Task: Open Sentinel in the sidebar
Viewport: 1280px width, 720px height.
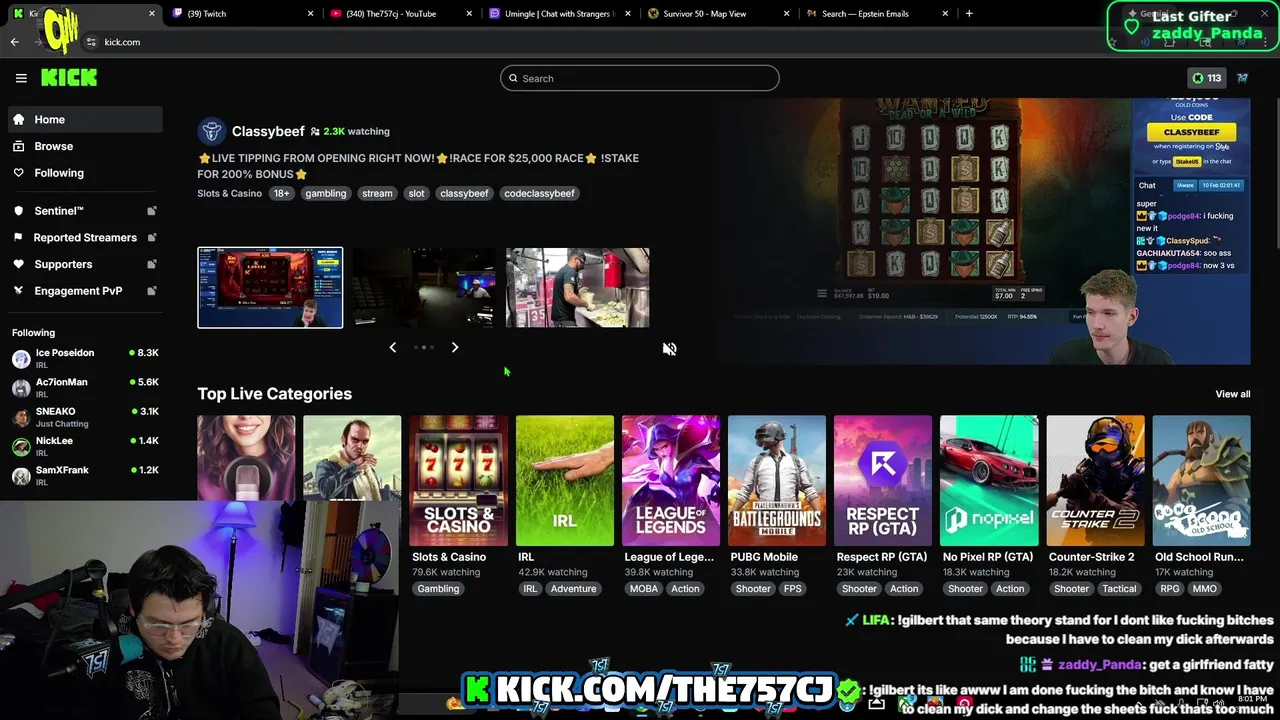Action: pos(85,211)
